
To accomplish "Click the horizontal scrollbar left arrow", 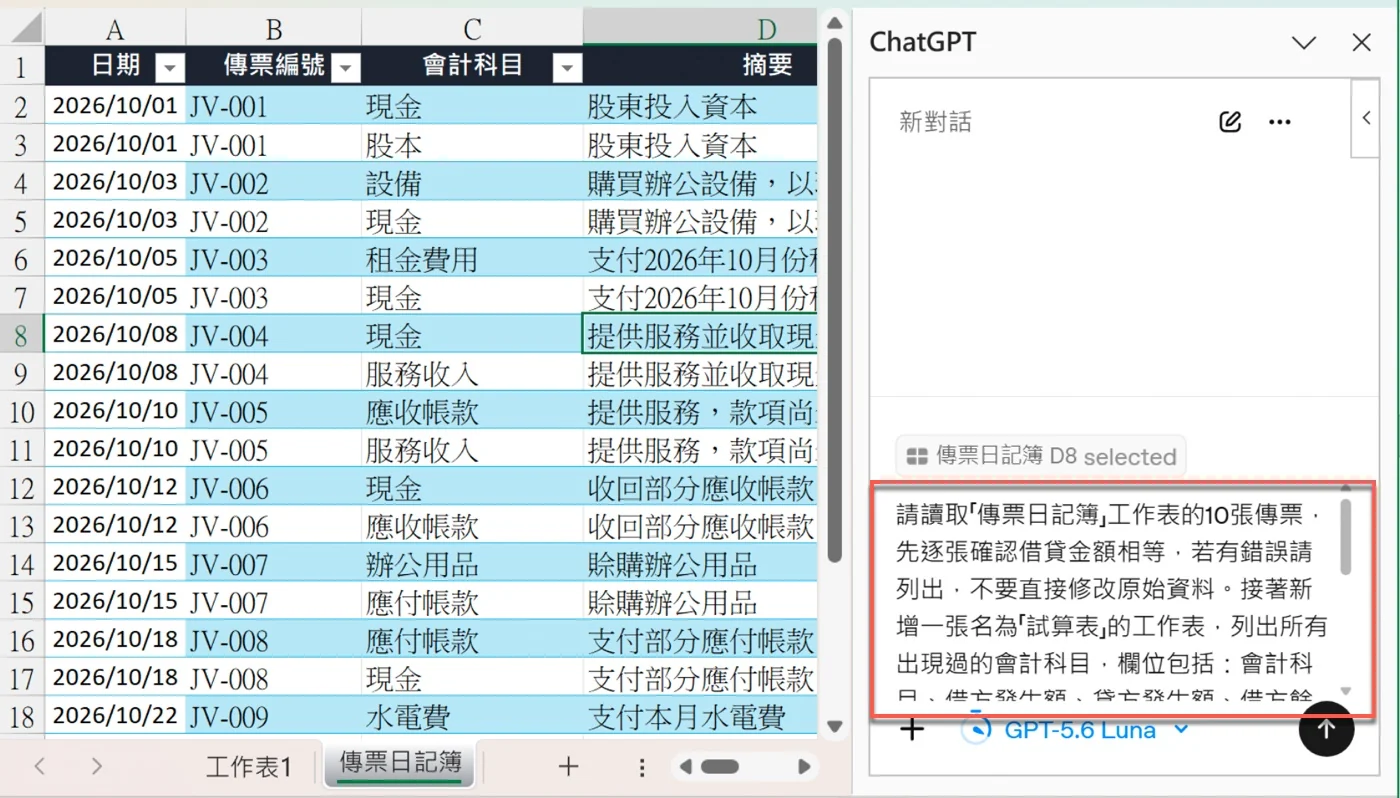I will click(685, 767).
